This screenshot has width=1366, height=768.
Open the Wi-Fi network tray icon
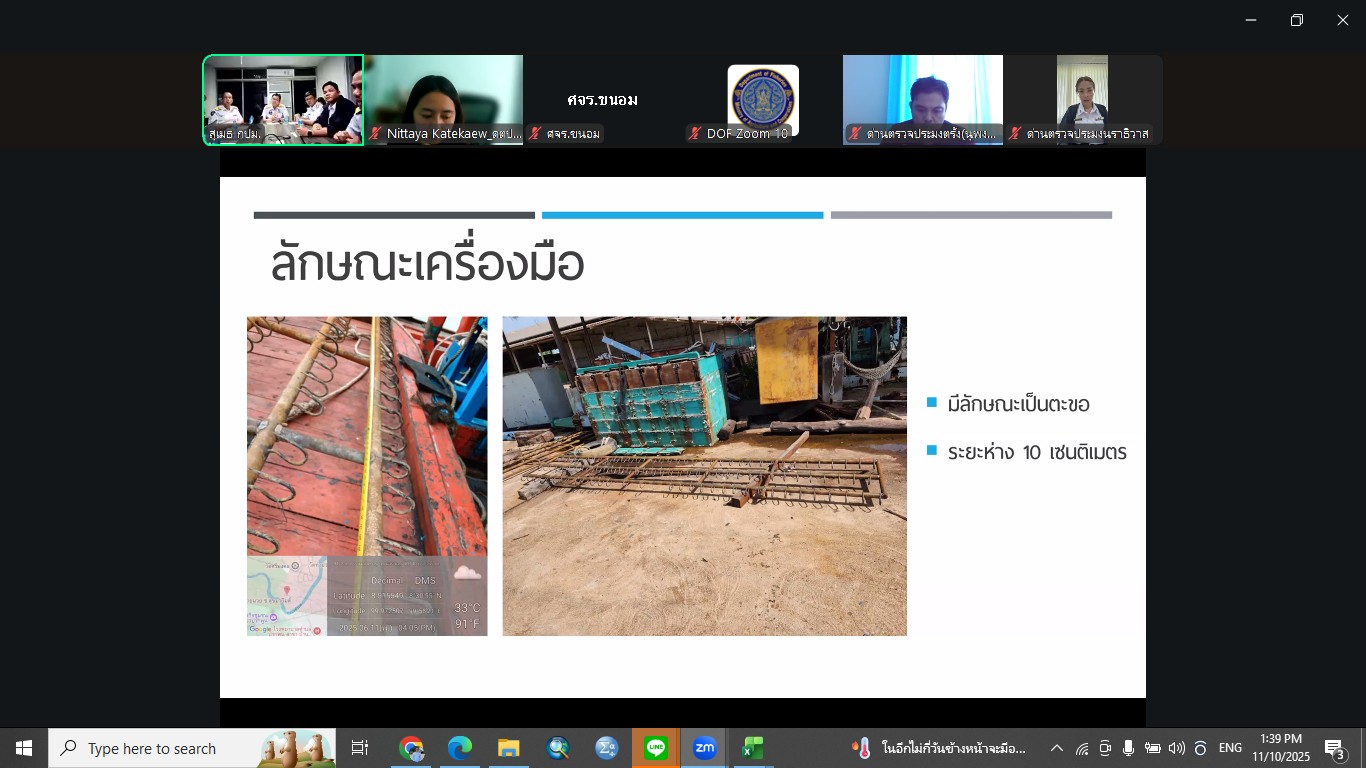pos(1082,748)
